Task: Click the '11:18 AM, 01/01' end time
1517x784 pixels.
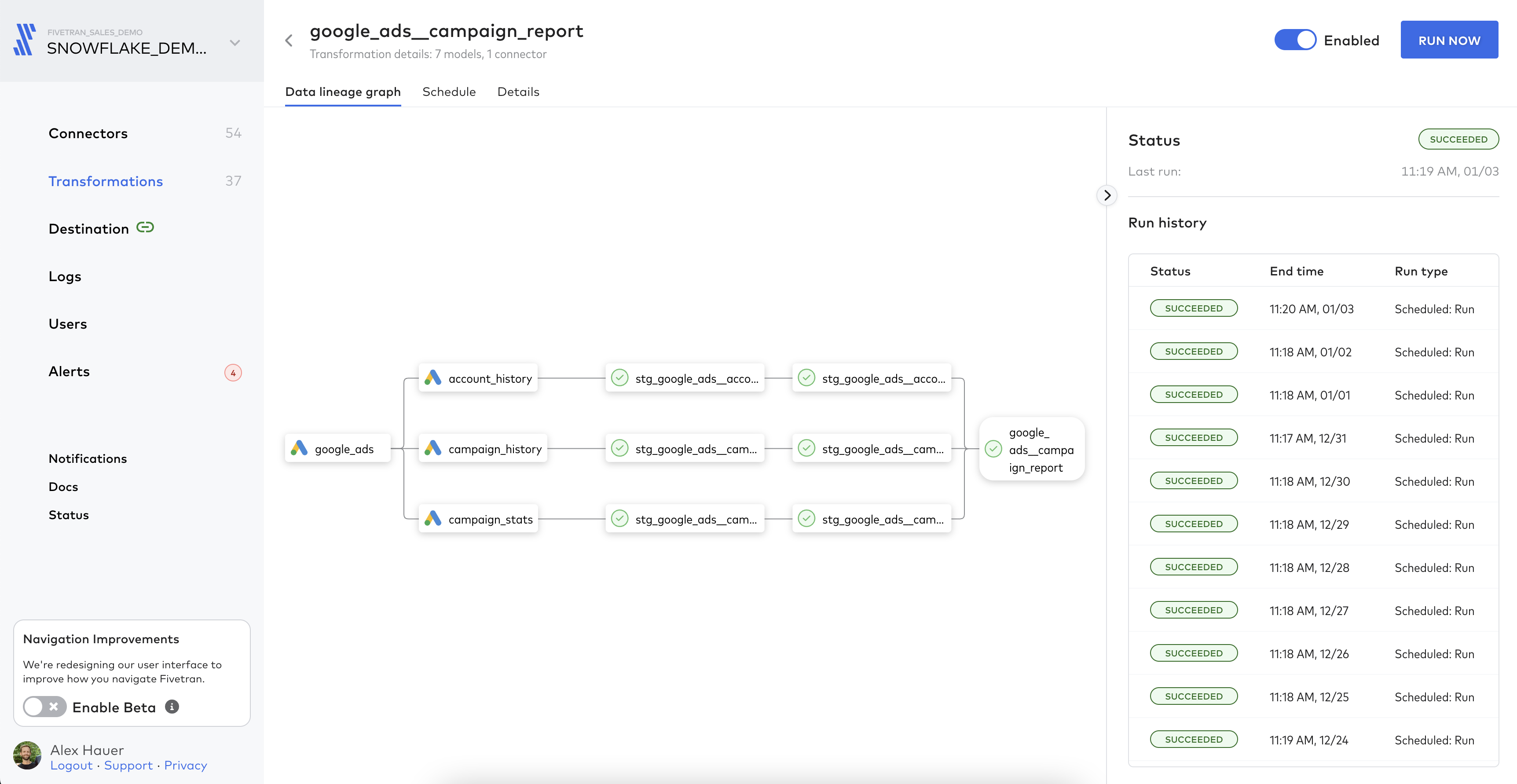Action: 1310,395
